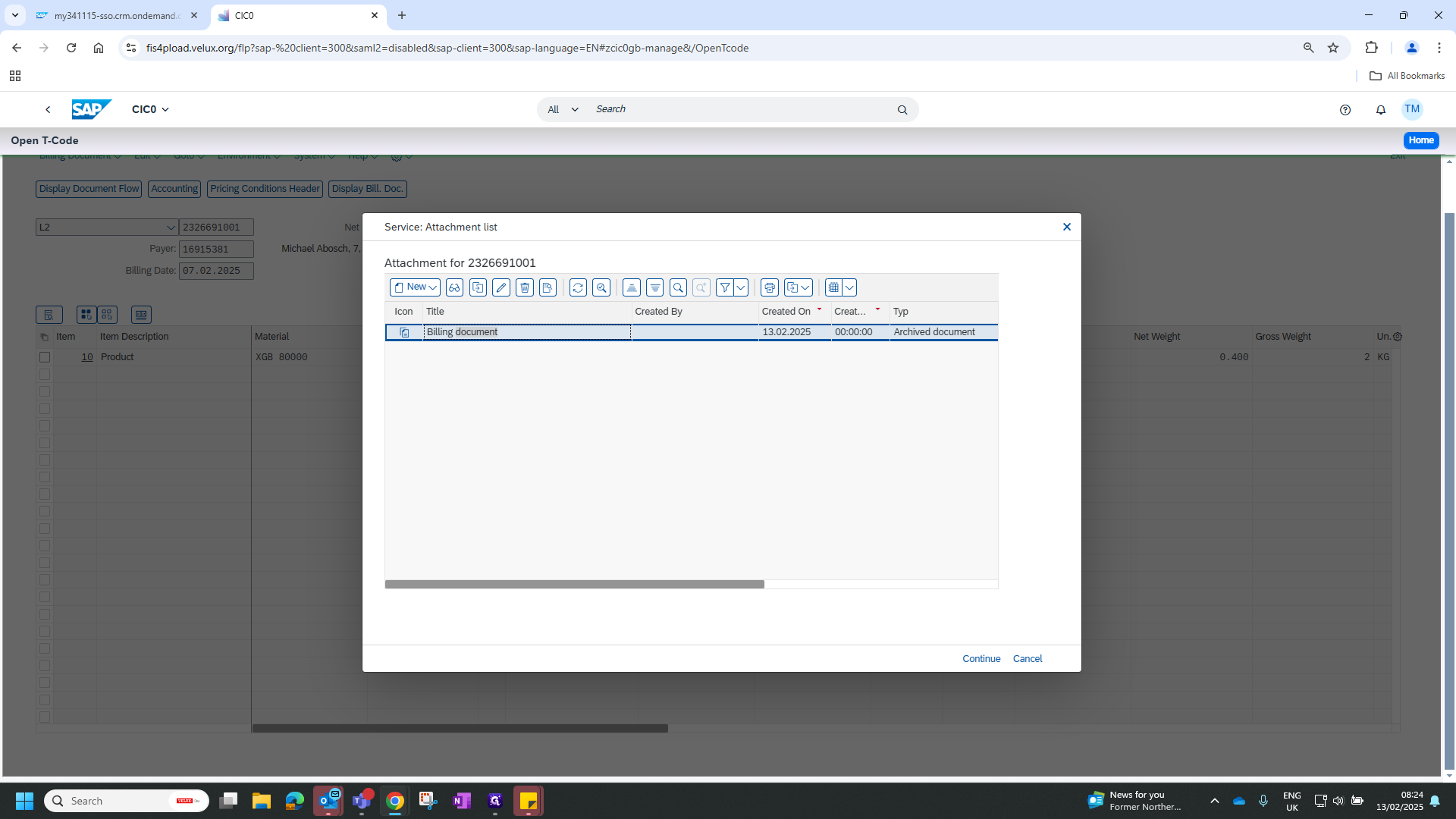Click the SAP logo
The image size is (1456, 819).
coord(92,109)
